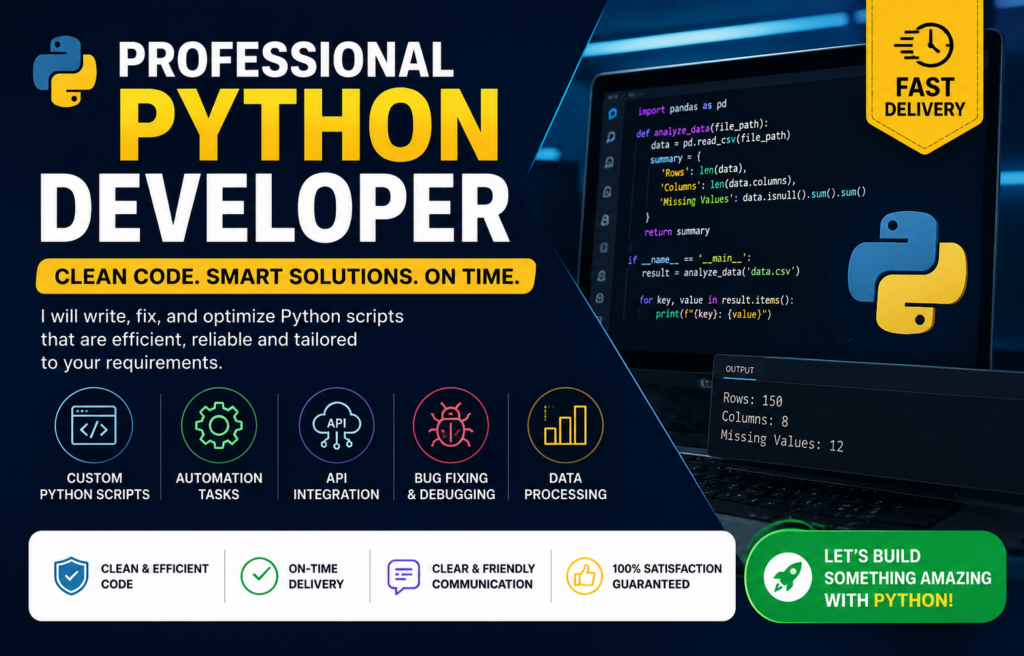The image size is (1024, 656).
Task: Click the "I will write, fix, and optimize" description line
Action: click(222, 316)
